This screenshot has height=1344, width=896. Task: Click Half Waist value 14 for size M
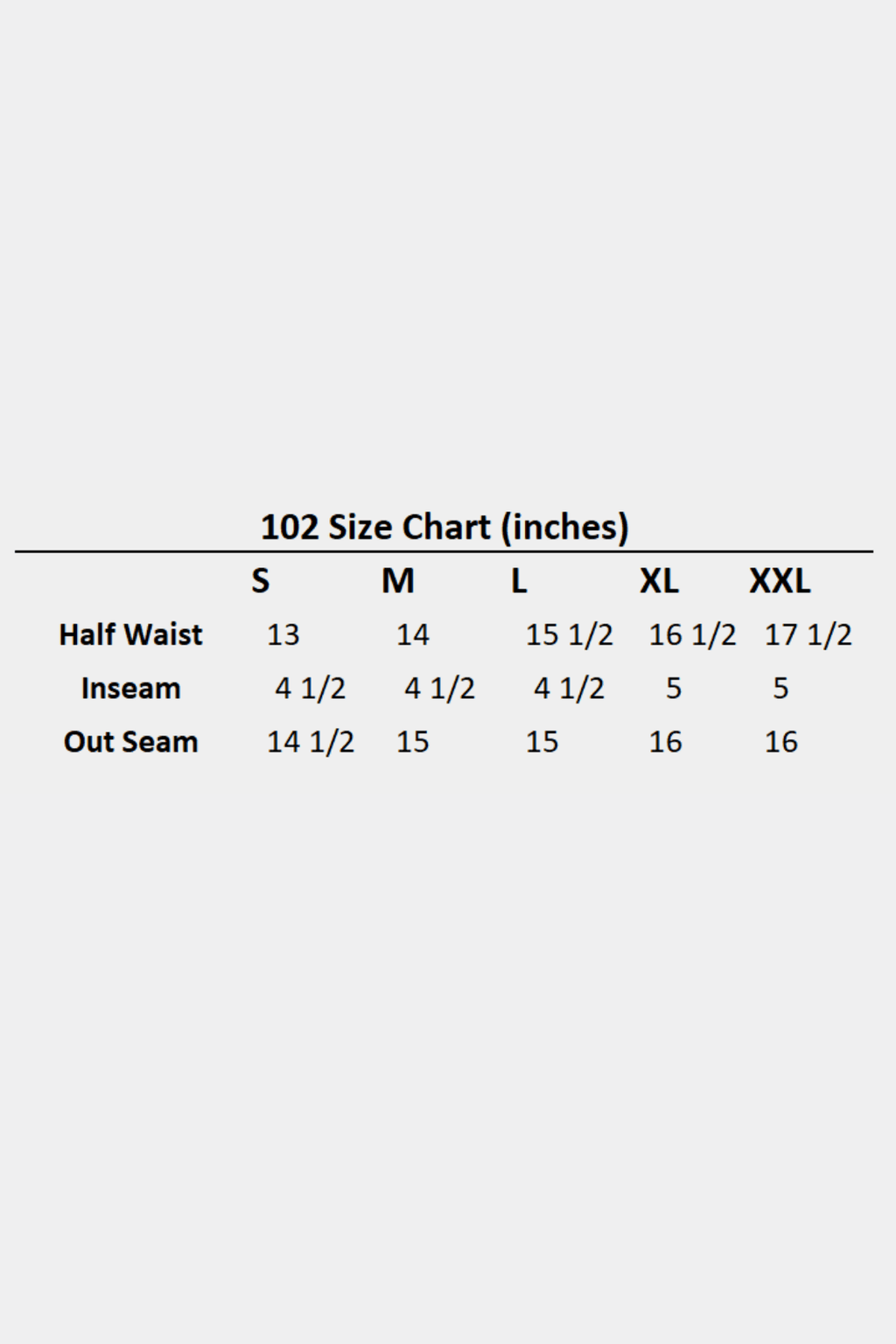point(412,635)
